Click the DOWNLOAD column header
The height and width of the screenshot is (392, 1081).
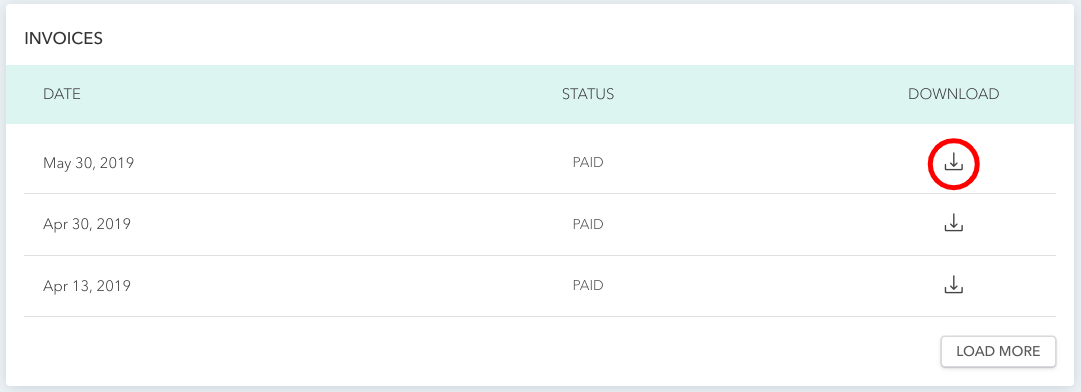[953, 94]
